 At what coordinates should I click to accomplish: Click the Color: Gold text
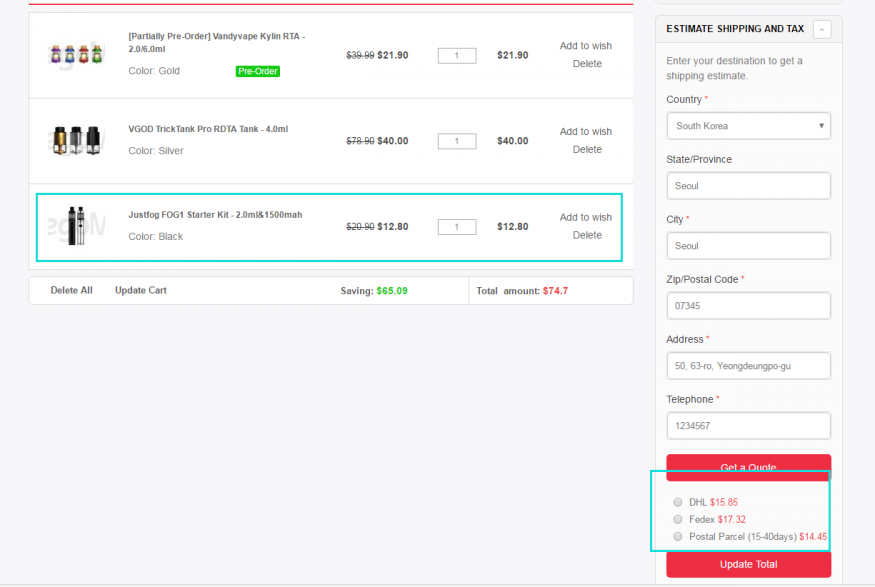click(x=154, y=71)
